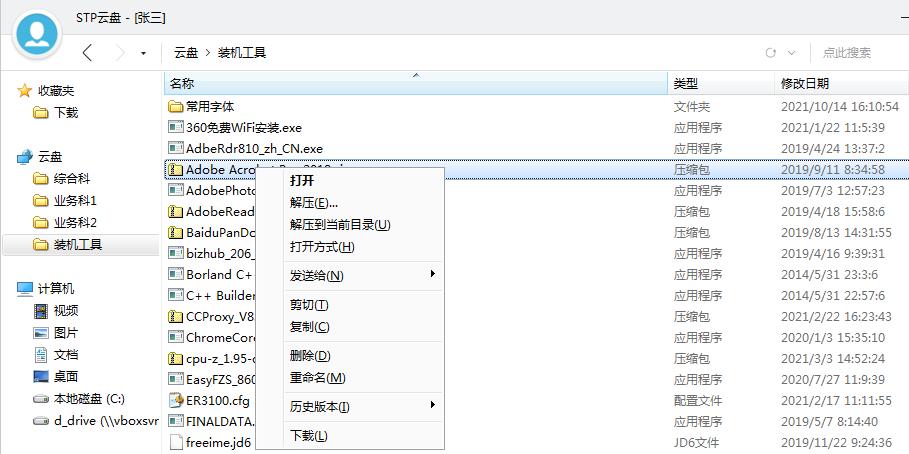
Task: Click the 云盘 cloud drive icon in sidebar
Action: click(x=24, y=157)
